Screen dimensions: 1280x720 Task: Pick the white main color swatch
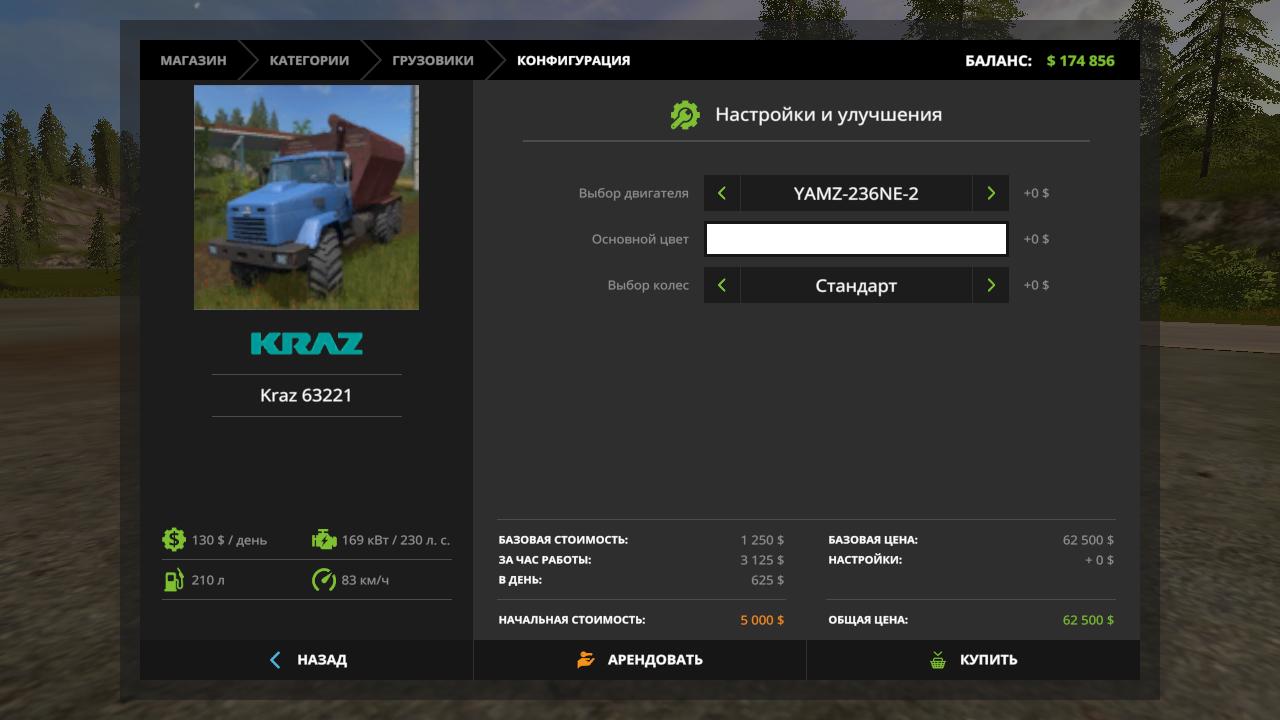(x=856, y=239)
